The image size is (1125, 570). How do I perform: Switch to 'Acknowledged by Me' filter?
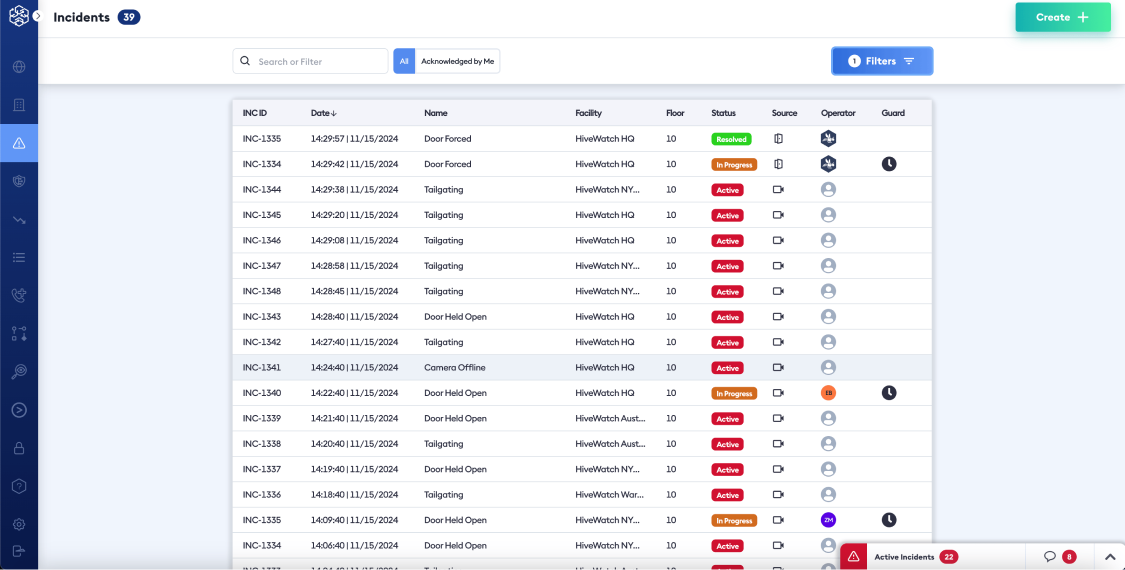click(x=457, y=61)
